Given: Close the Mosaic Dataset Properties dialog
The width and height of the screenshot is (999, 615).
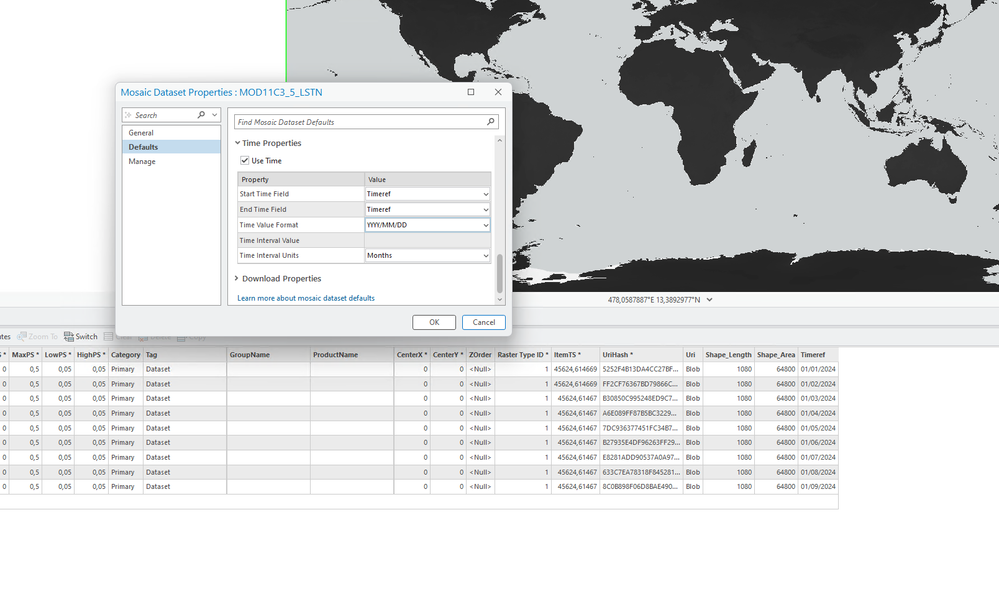Looking at the screenshot, I should 498,92.
